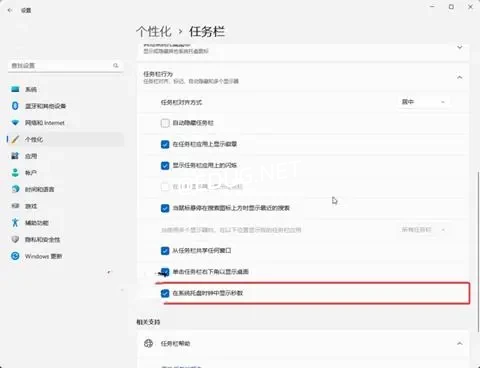The width and height of the screenshot is (480, 368).
Task: Toggle the recent searches on hover checkbox
Action: (165, 208)
